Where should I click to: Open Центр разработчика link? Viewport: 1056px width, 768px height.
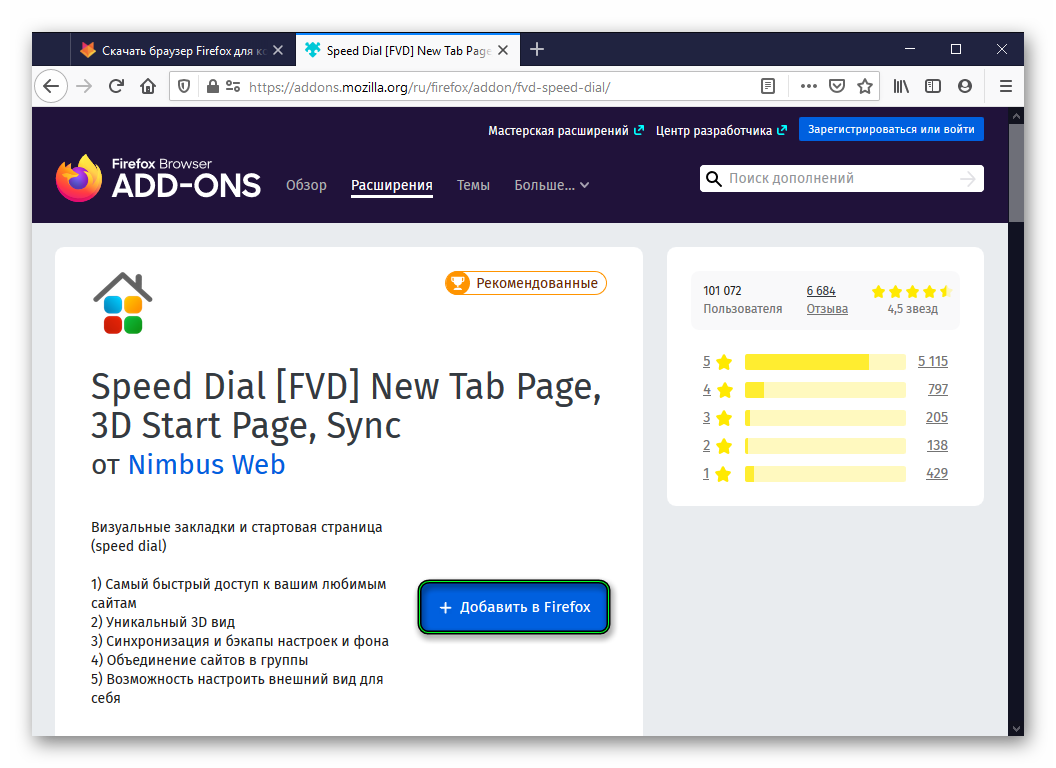[721, 131]
